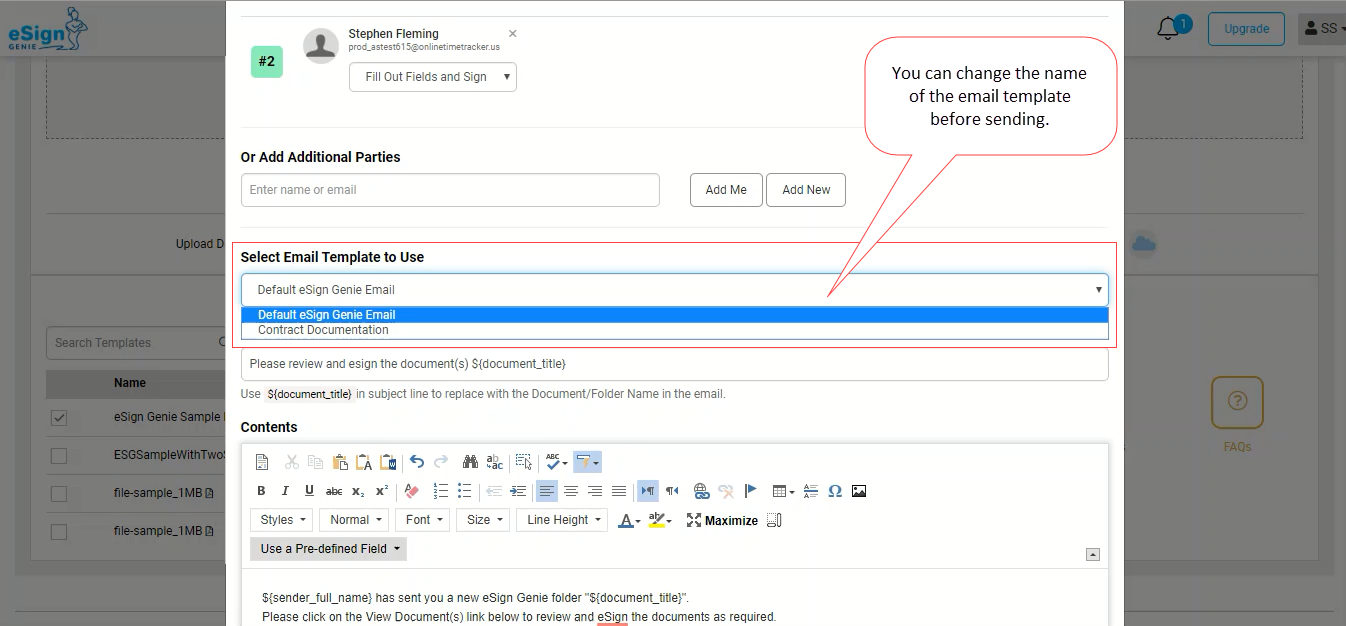Toggle Underline formatting
Screen dimensions: 1346x626
coord(309,491)
